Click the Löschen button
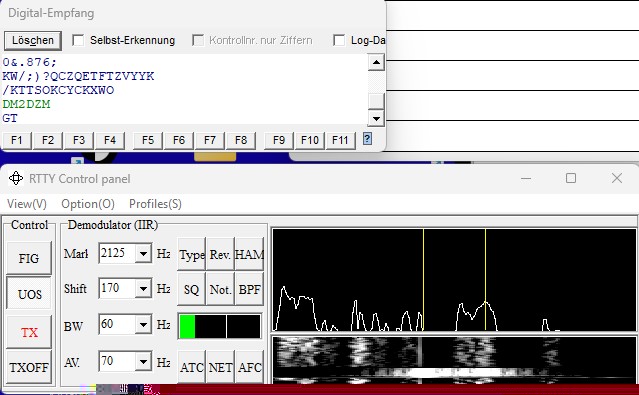Viewport: 639px width, 395px height. pyautogui.click(x=33, y=40)
